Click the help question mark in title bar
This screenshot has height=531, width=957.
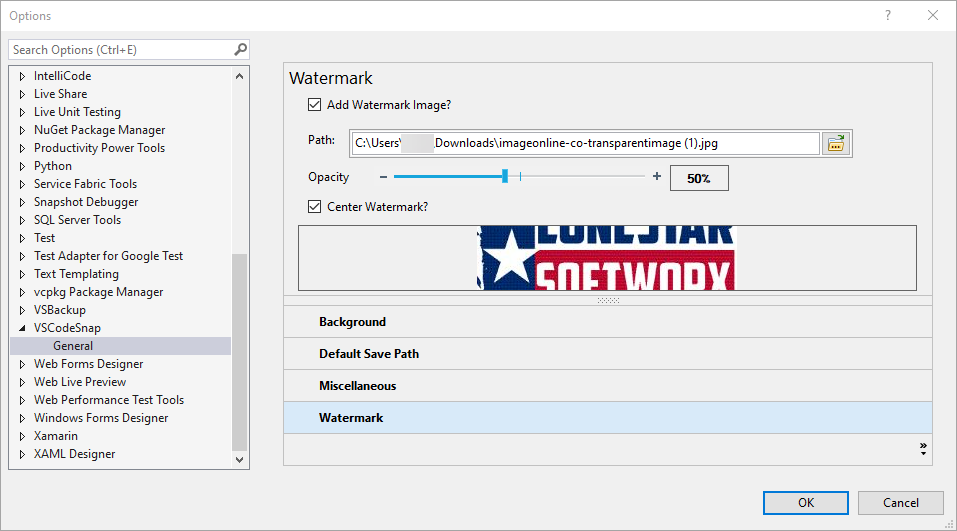click(x=888, y=15)
